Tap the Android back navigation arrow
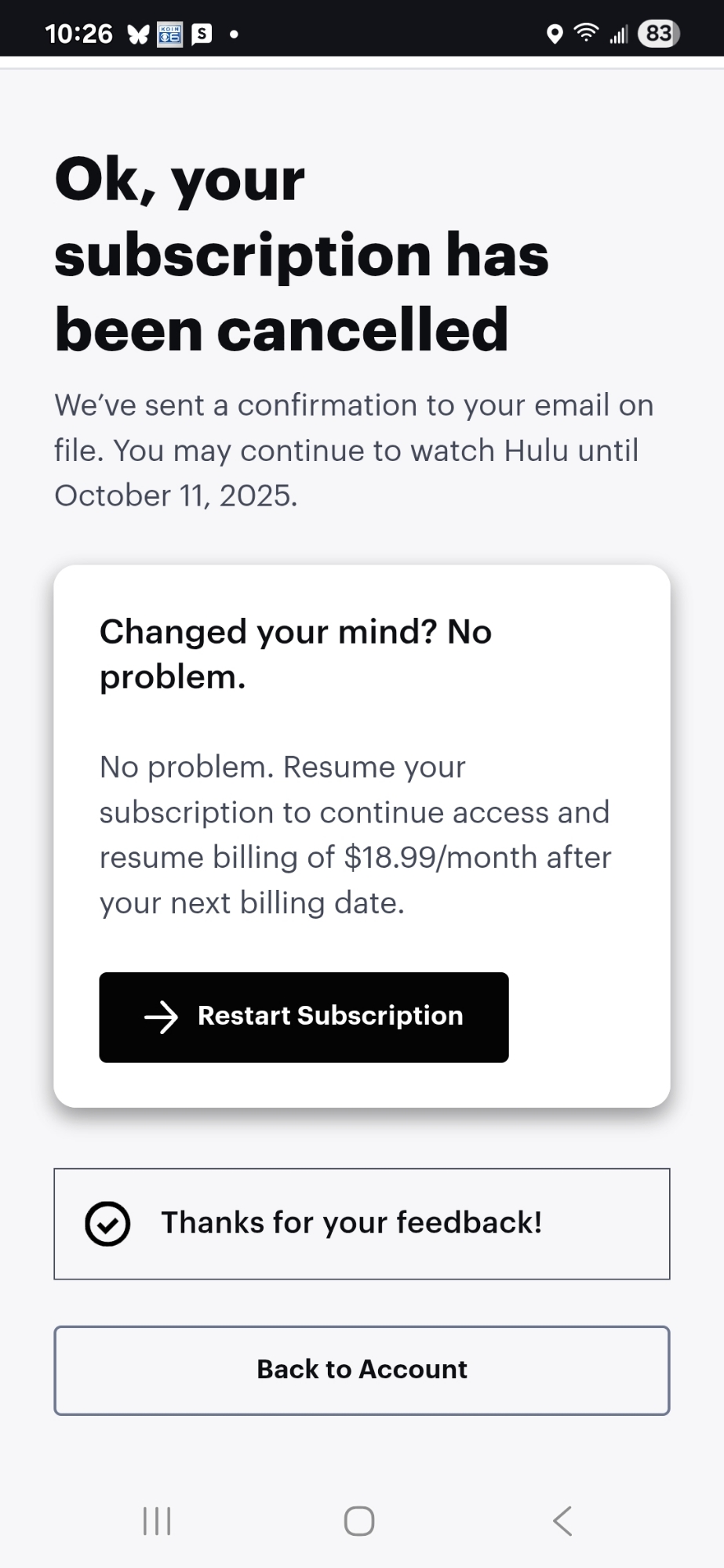Viewport: 724px width, 1568px height. (562, 1521)
